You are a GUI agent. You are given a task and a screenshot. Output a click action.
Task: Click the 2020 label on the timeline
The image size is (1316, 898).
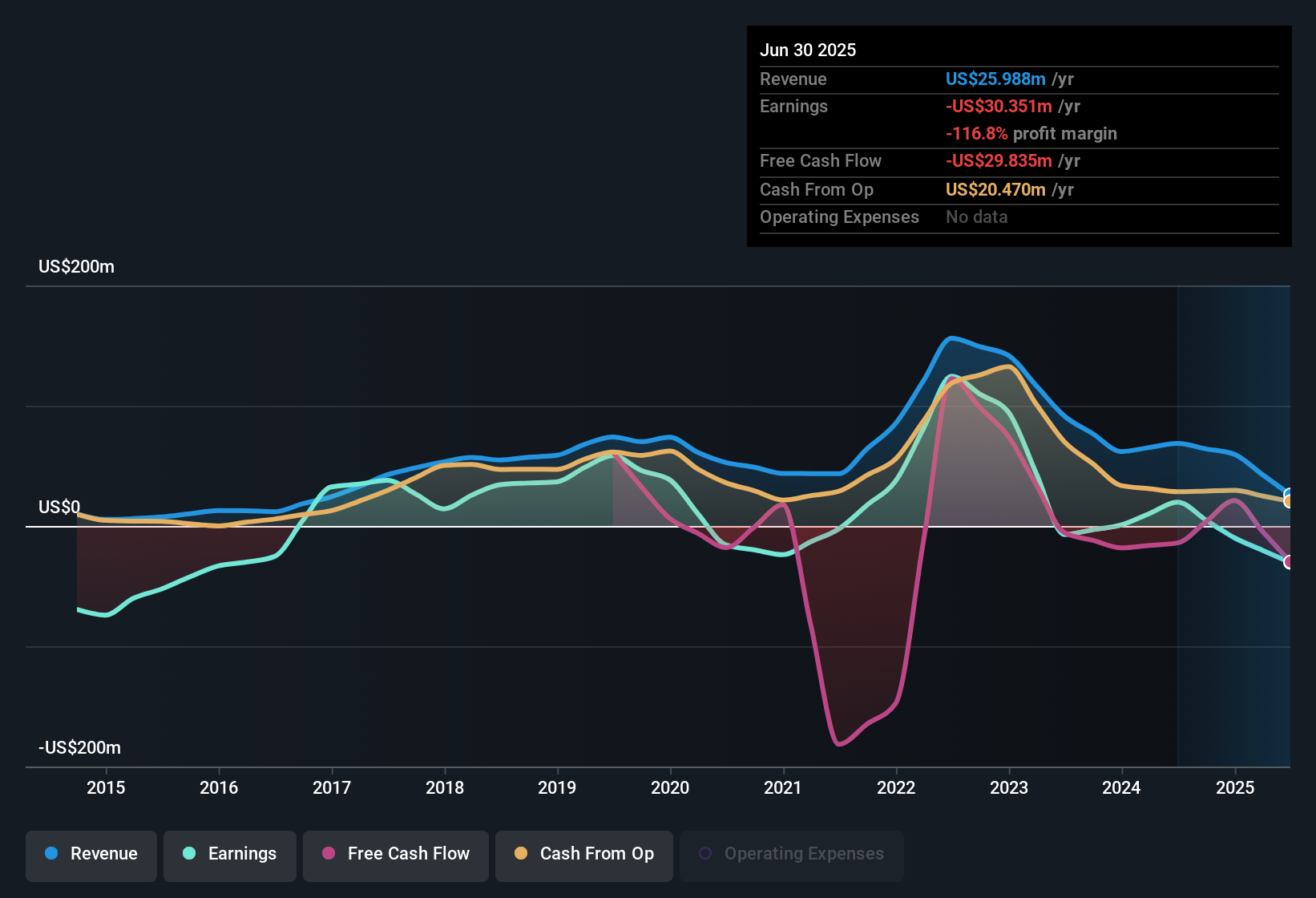coord(671,787)
